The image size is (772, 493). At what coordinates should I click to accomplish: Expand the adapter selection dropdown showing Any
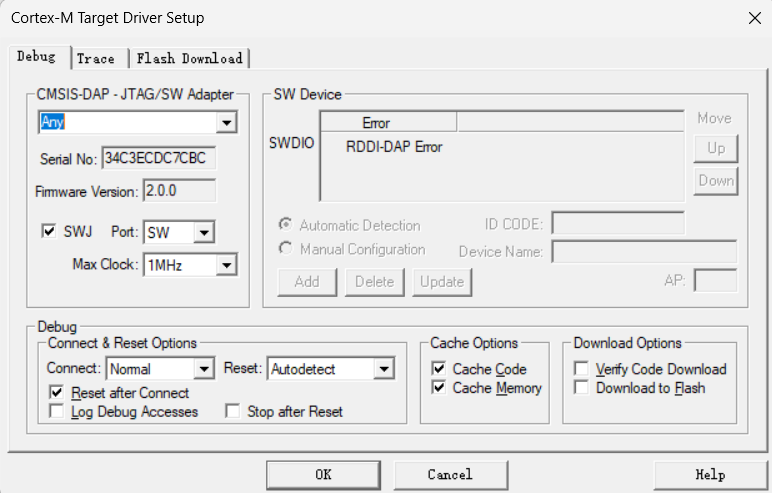point(226,123)
